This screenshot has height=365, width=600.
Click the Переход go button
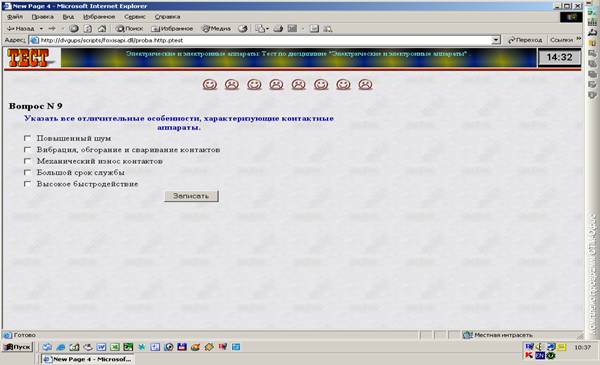click(x=525, y=40)
